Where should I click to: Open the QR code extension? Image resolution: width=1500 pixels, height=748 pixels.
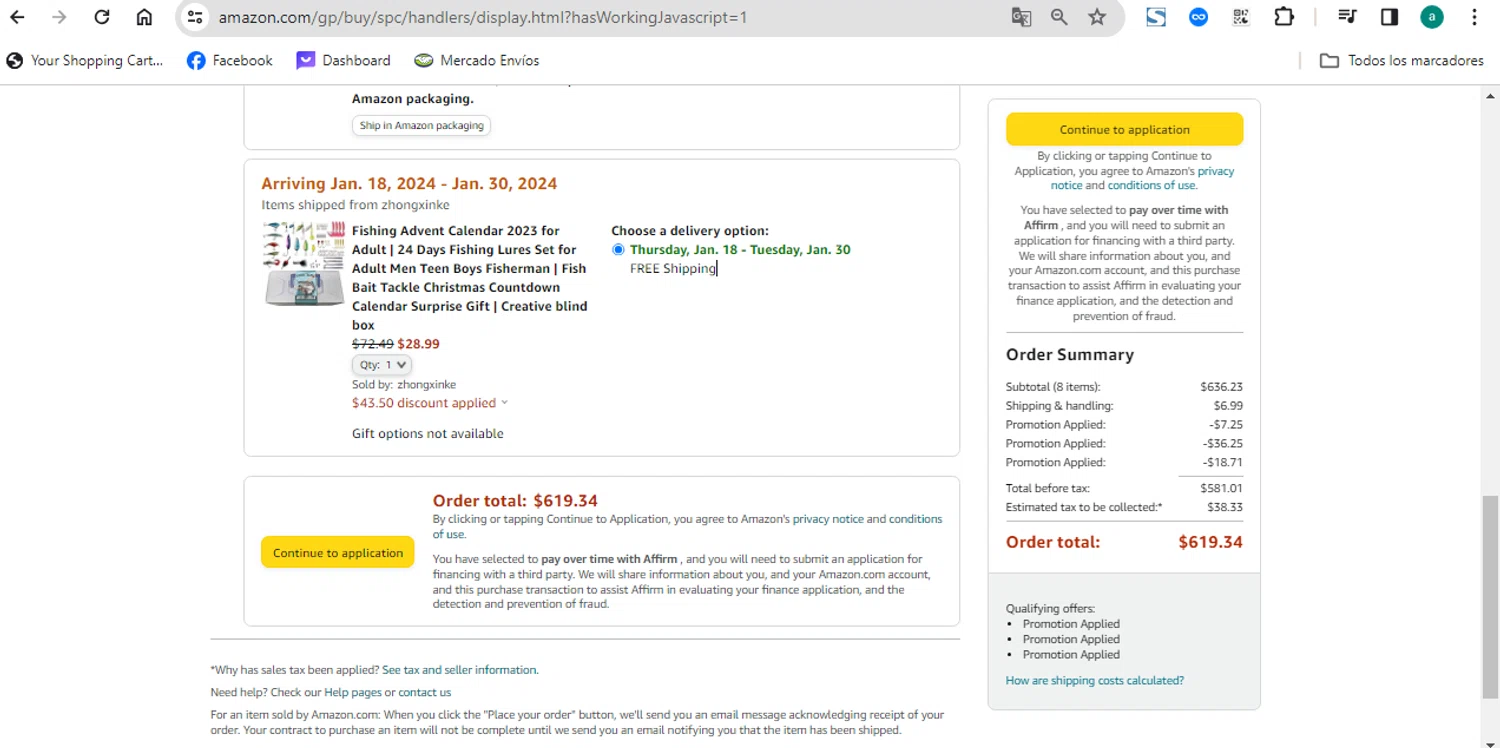click(1241, 17)
